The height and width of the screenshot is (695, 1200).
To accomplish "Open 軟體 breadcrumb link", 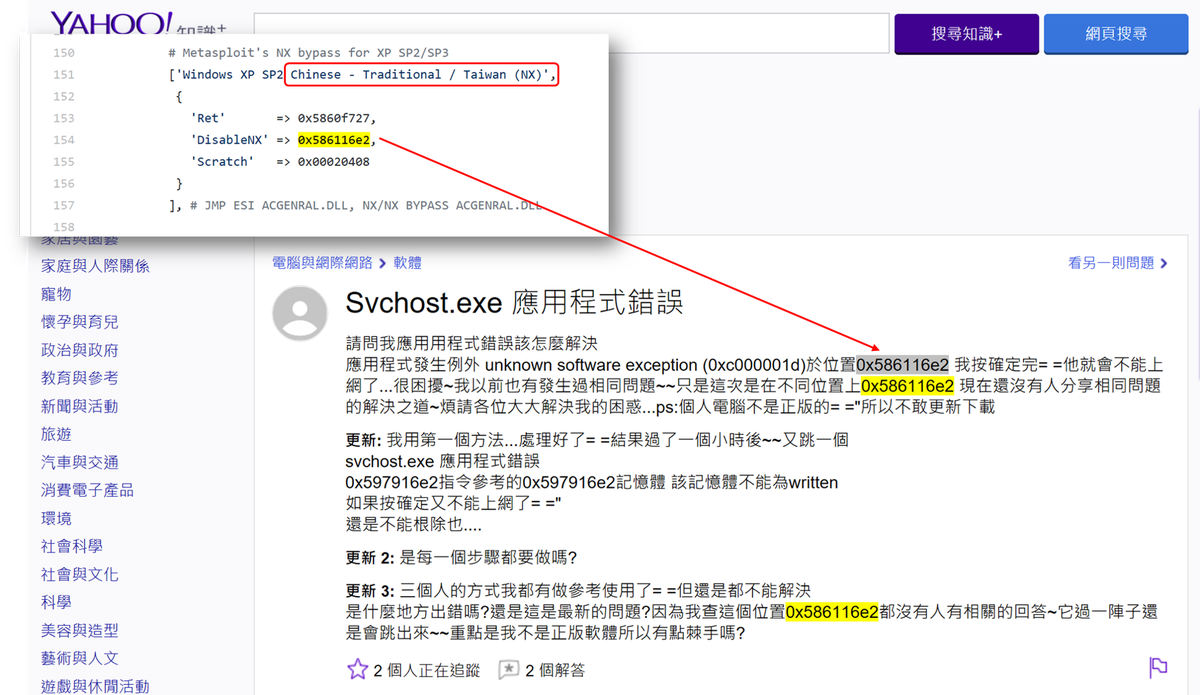I will point(407,263).
